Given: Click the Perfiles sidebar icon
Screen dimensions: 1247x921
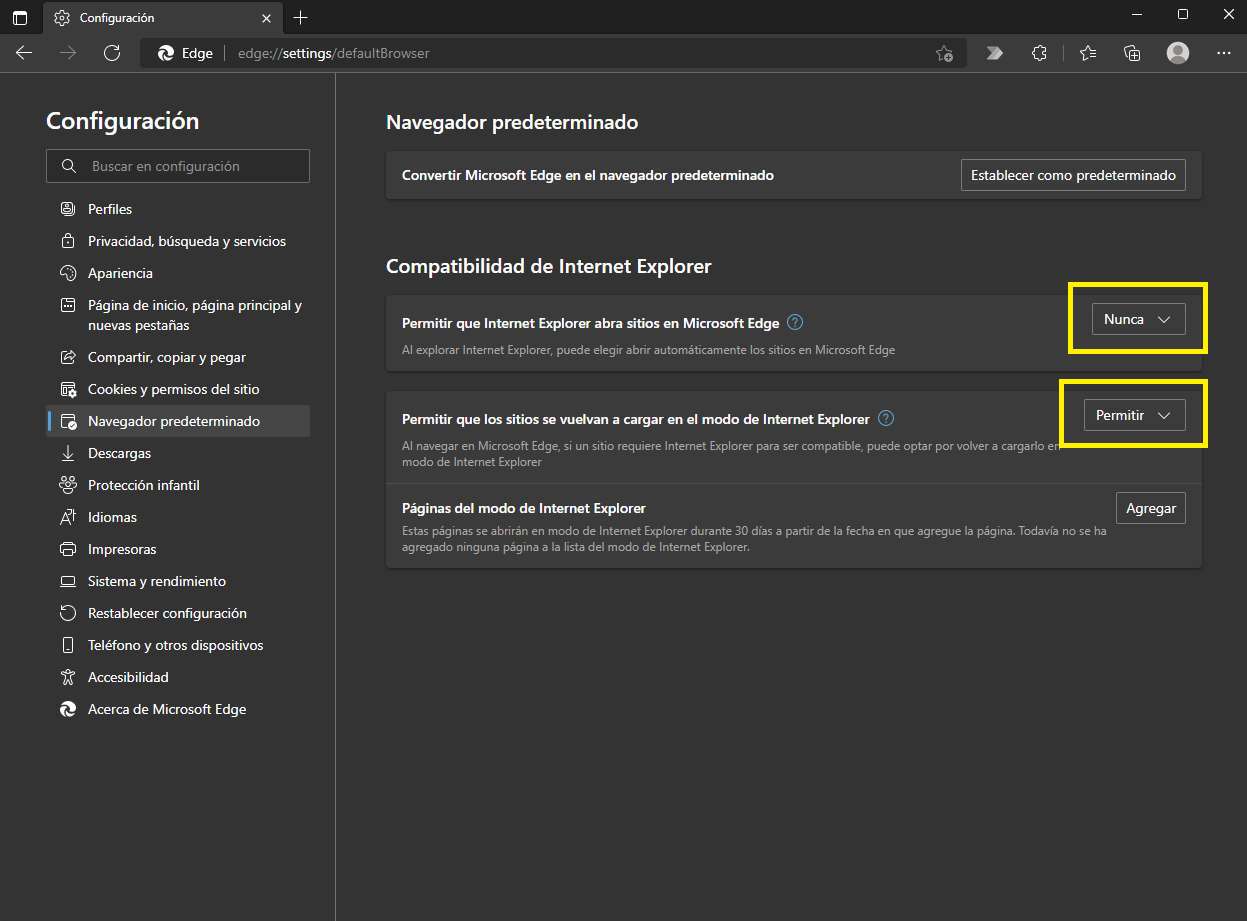Looking at the screenshot, I should [68, 209].
